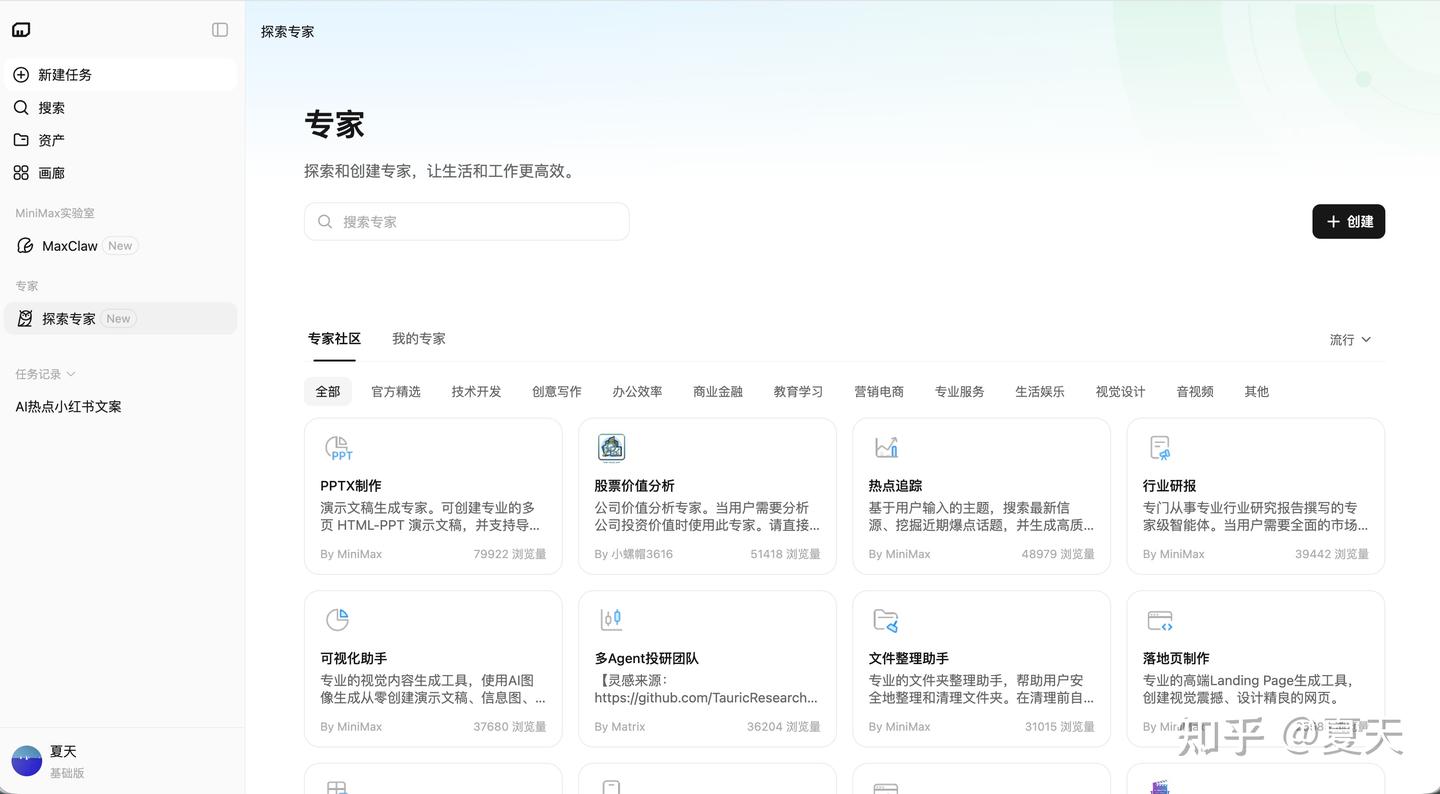Image resolution: width=1440 pixels, height=794 pixels.
Task: Open the 热点追踪 card title
Action: pos(895,486)
